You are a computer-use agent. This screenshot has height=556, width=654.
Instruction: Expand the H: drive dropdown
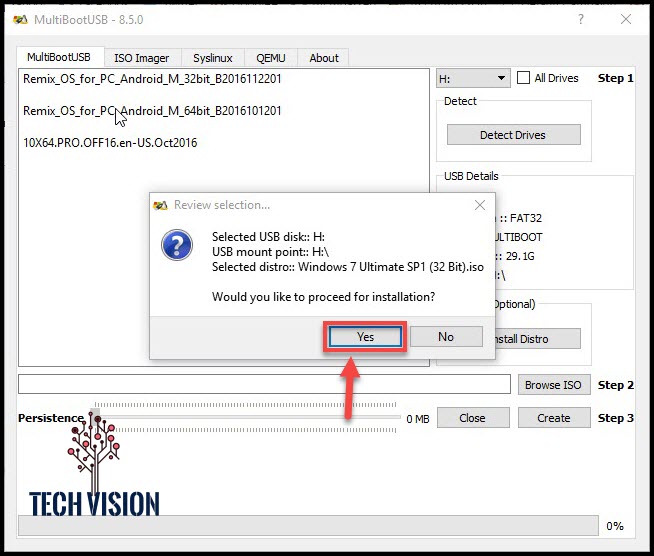(473, 78)
